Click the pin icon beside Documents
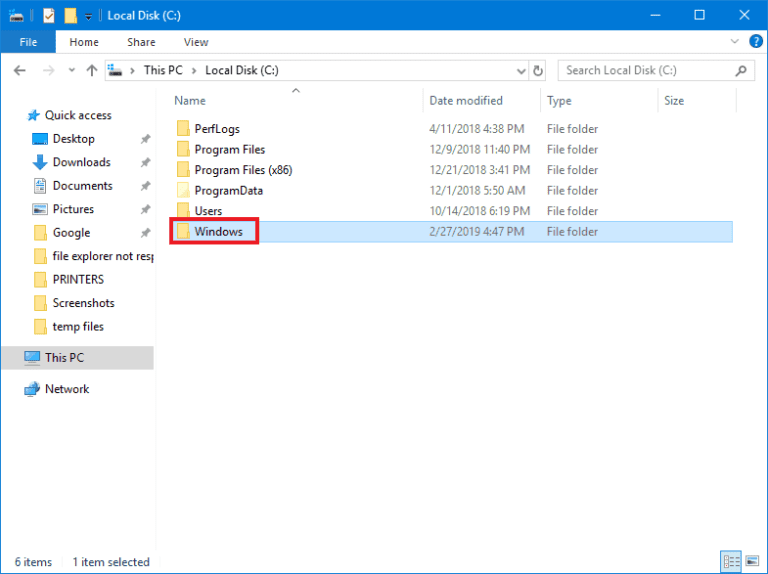Image resolution: width=768 pixels, height=574 pixels. point(145,186)
